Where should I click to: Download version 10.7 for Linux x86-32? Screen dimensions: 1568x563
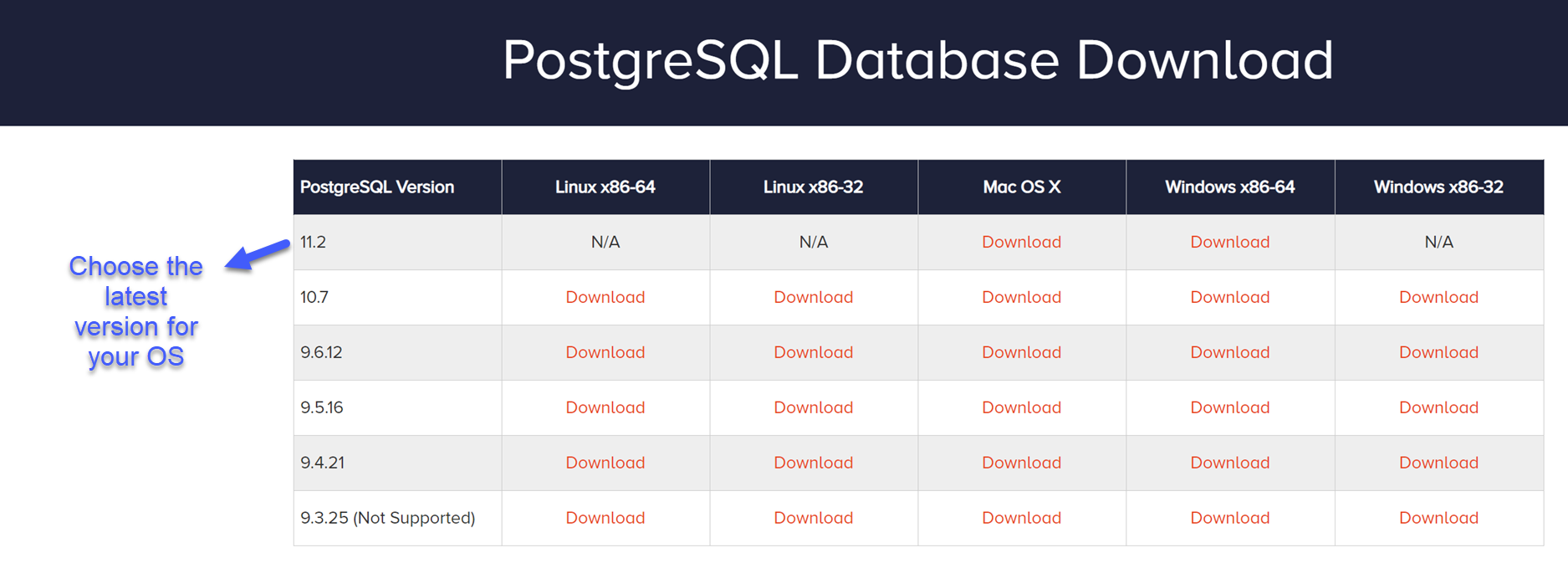tap(813, 297)
